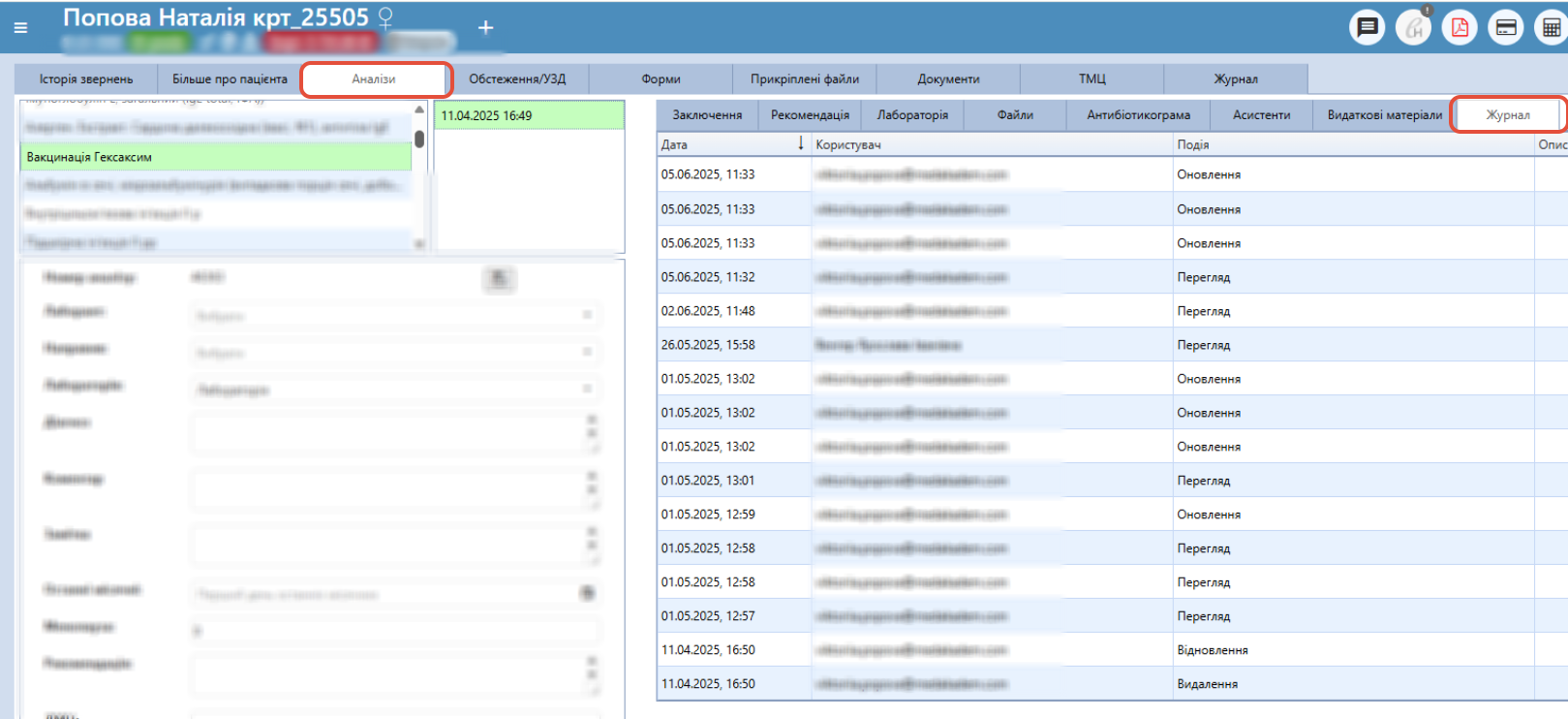Open the Файли sub-tab
The height and width of the screenshot is (719, 1568).
1015,114
